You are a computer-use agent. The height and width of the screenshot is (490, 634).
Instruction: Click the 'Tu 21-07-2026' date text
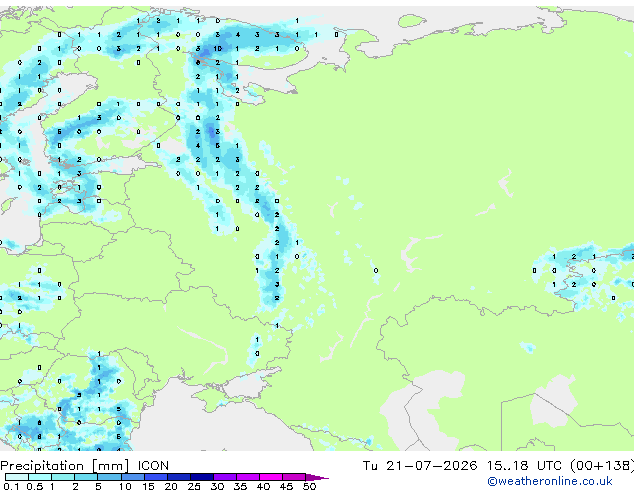420,466
